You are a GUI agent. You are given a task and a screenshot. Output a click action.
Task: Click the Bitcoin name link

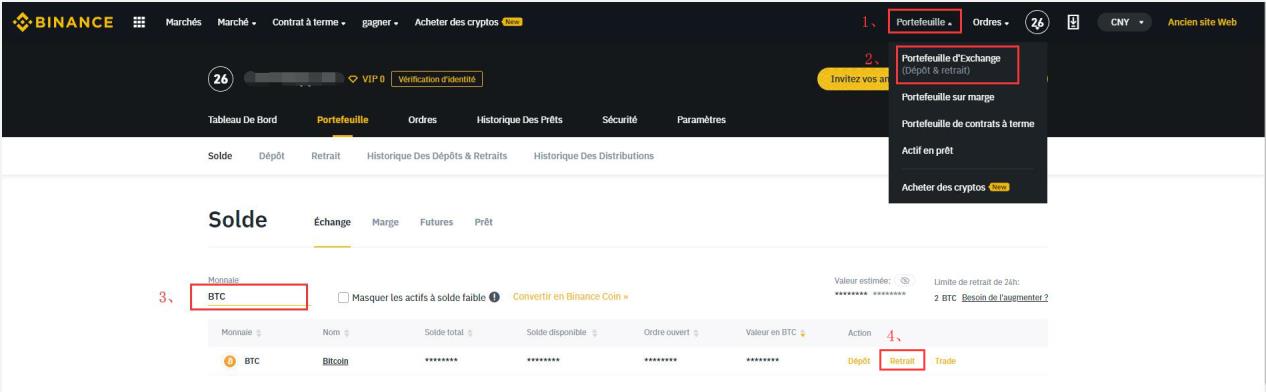(335, 361)
